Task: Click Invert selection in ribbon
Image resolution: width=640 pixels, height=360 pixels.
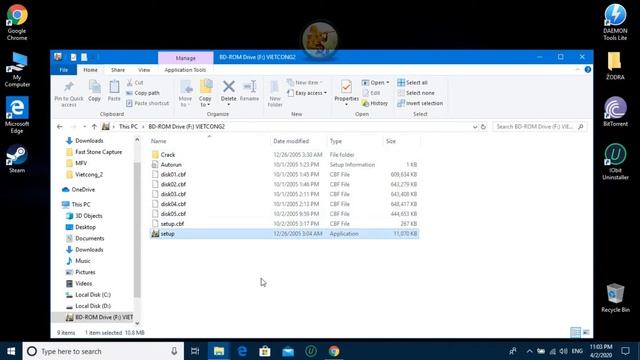Action: [420, 103]
